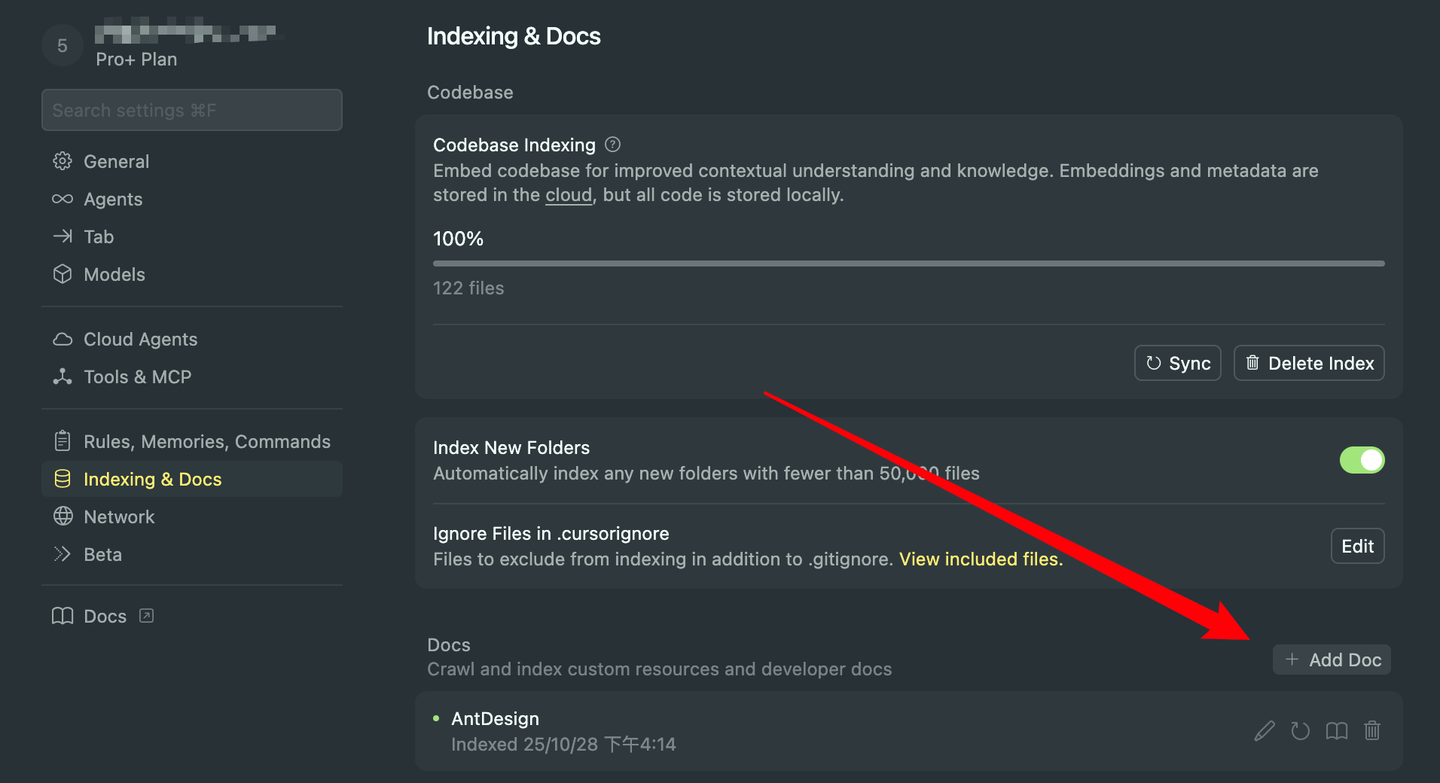Viewport: 1440px width, 783px height.
Task: Click the Add Doc button
Action: [1331, 660]
